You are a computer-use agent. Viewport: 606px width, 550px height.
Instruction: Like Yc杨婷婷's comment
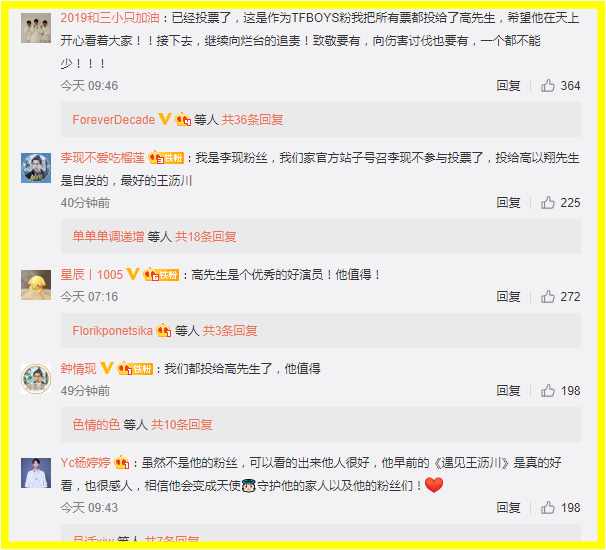tap(548, 507)
